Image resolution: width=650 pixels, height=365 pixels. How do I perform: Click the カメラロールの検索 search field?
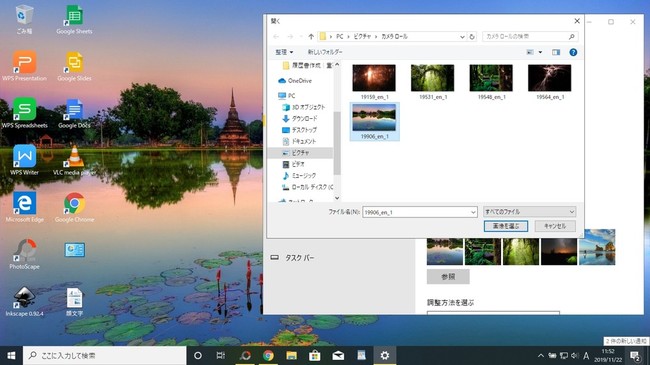click(530, 36)
